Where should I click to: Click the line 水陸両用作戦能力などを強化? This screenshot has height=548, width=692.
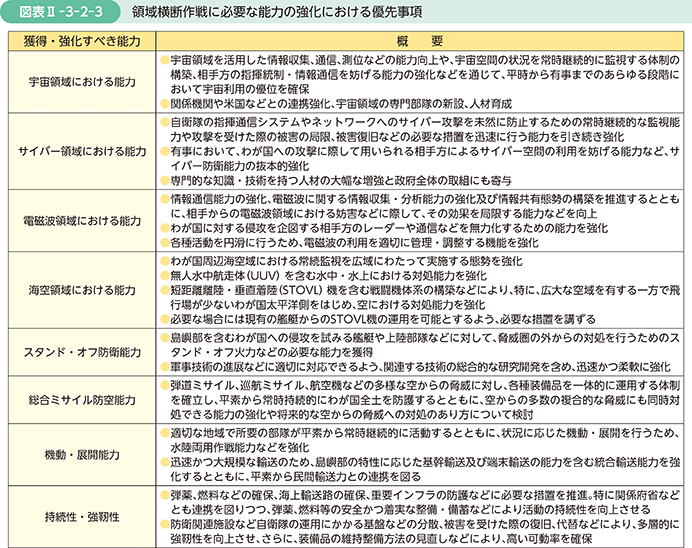(x=240, y=447)
